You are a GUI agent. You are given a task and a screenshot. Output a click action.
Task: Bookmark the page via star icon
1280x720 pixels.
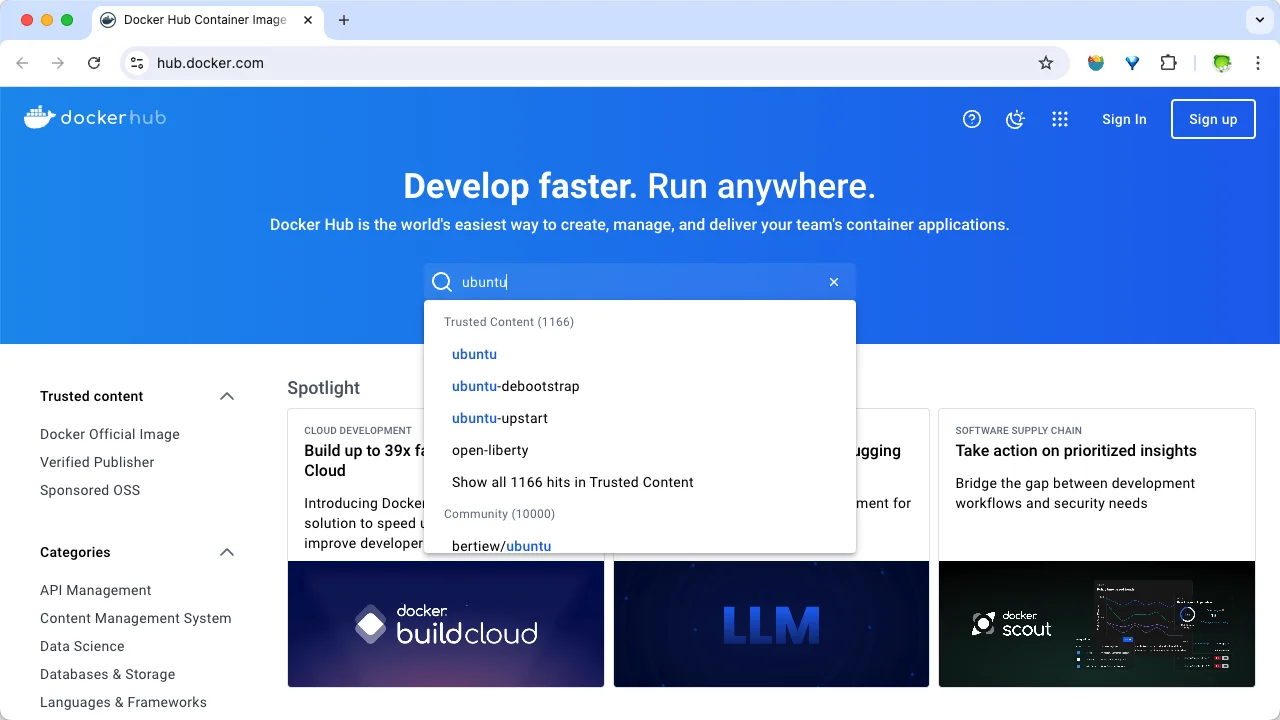[1046, 62]
